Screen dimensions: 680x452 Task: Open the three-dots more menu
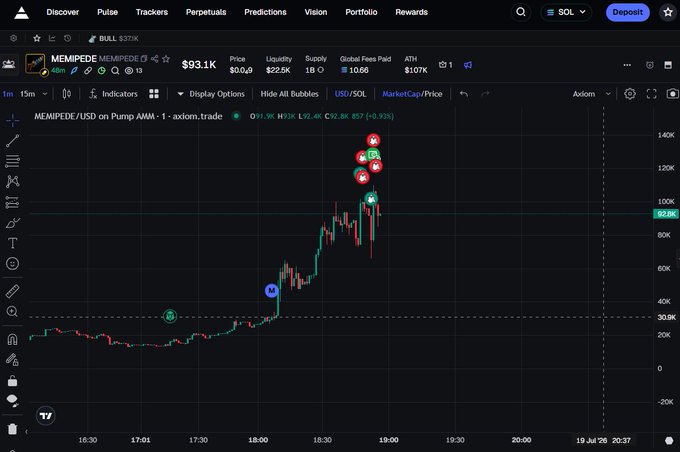[627, 65]
